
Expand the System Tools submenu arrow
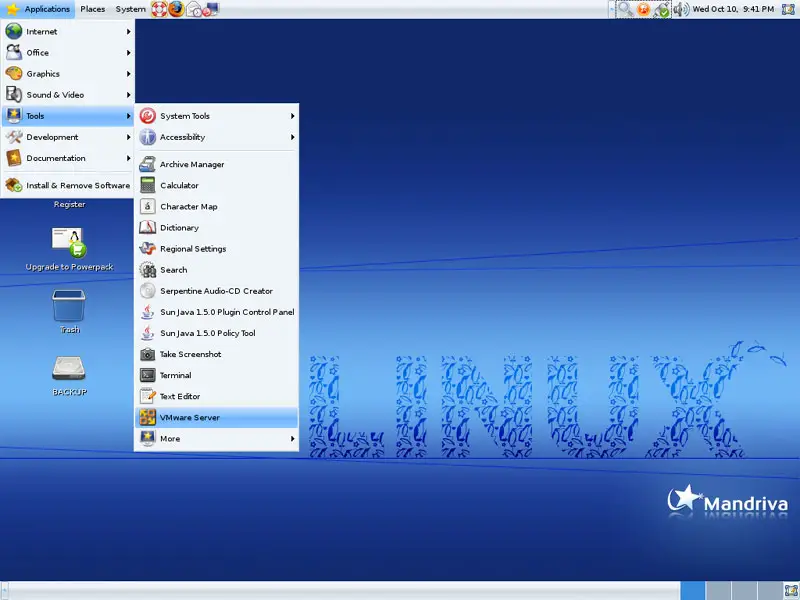click(292, 116)
